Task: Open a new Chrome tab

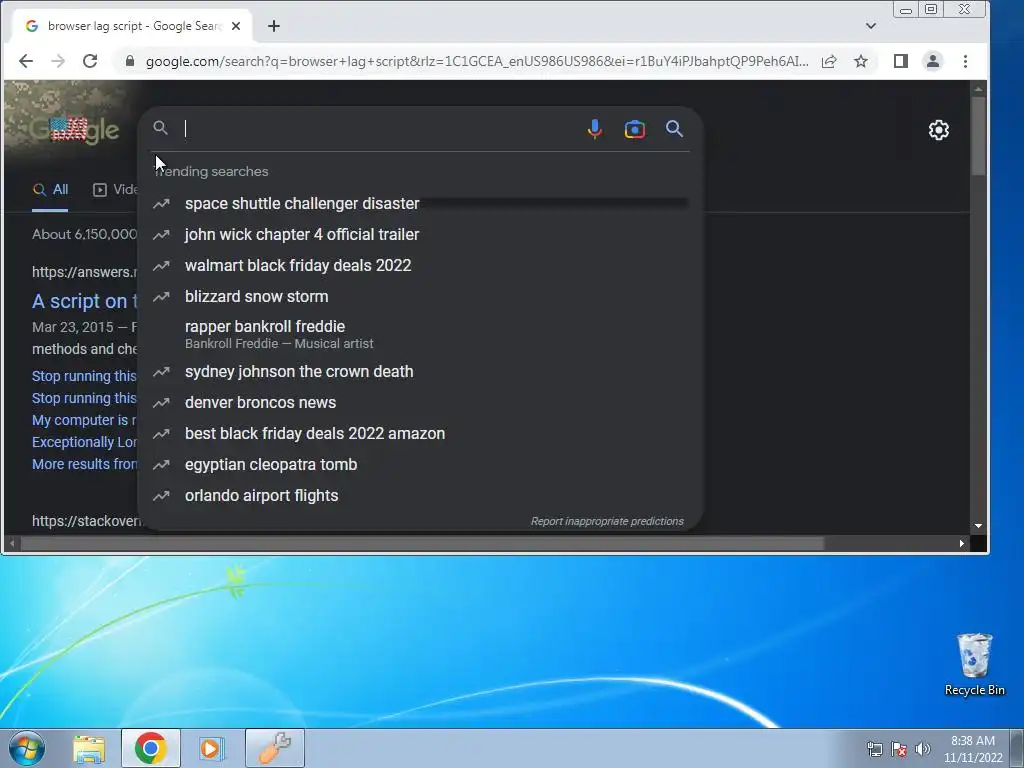Action: [x=274, y=26]
